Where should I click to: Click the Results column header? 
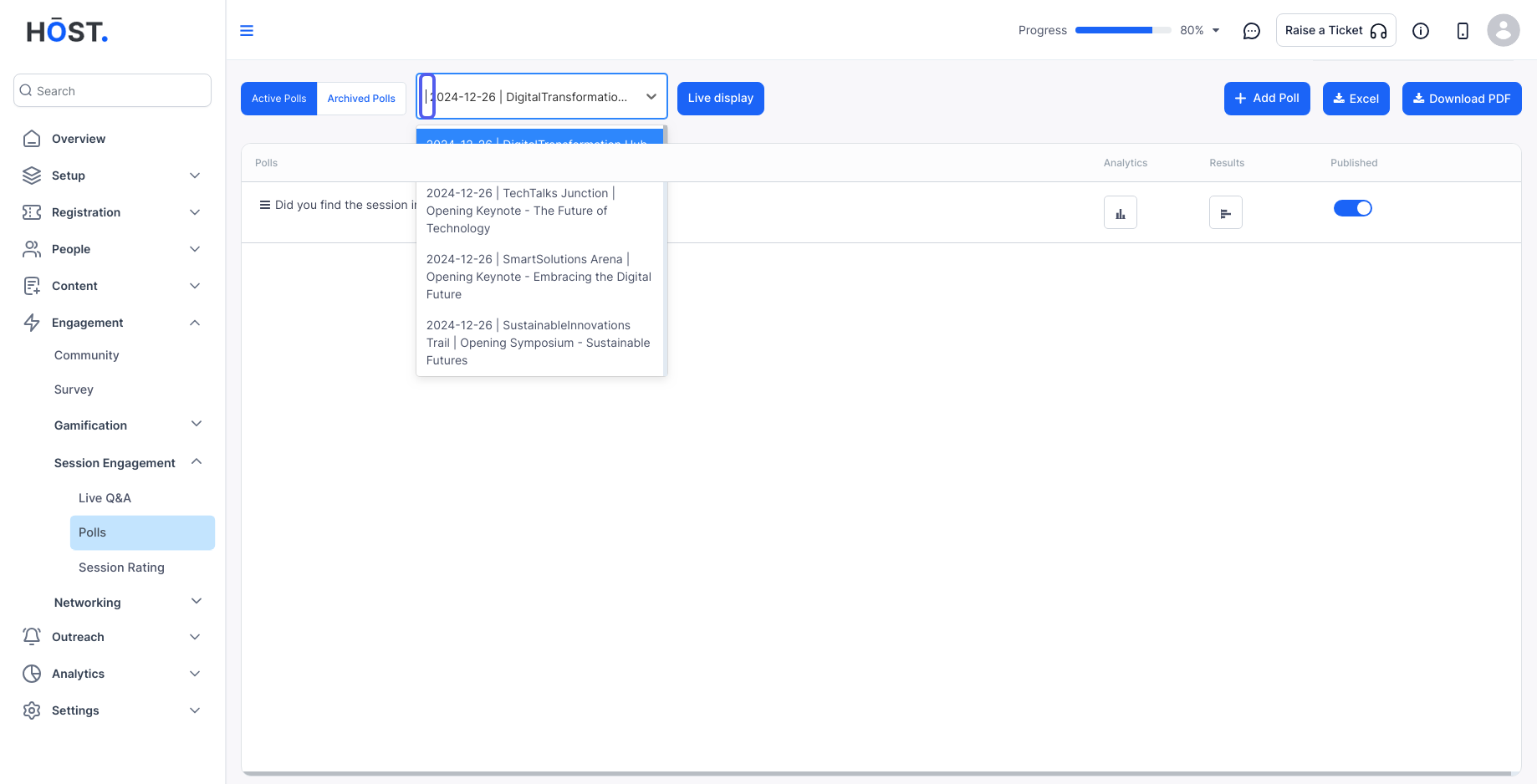point(1227,163)
